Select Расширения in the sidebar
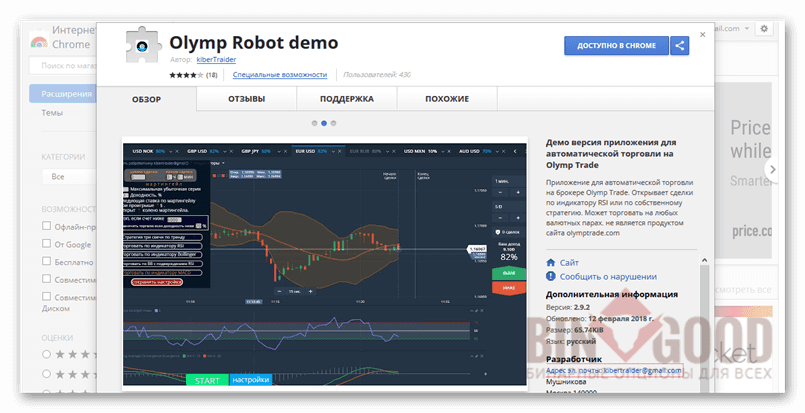The width and height of the screenshot is (805, 413). (63, 94)
